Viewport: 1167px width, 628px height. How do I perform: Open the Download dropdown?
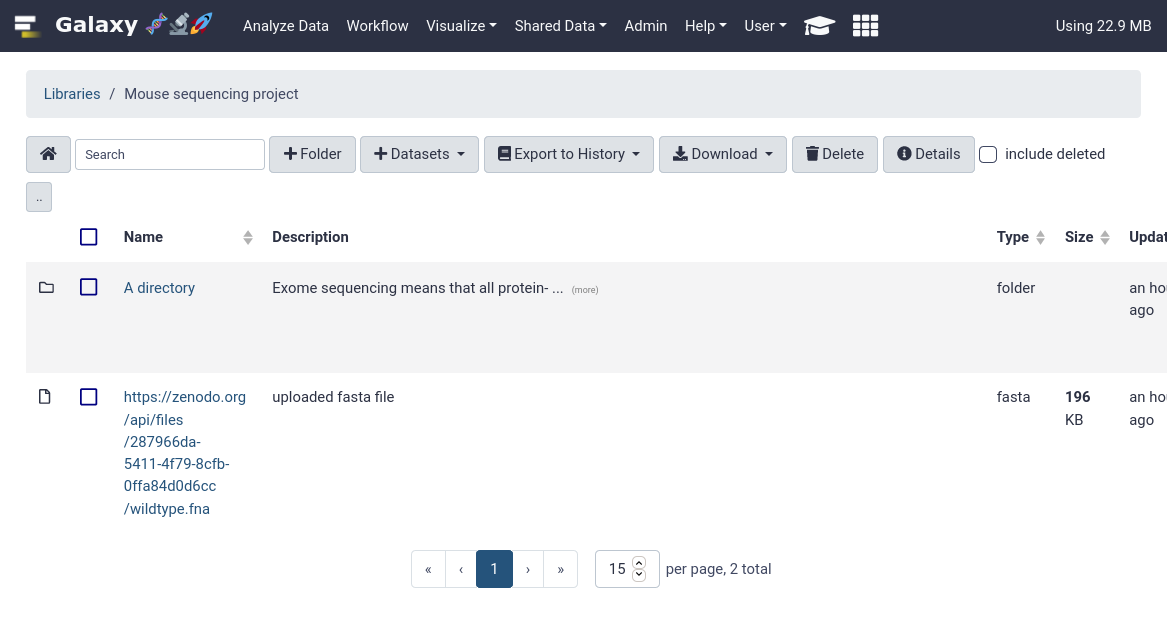(723, 154)
